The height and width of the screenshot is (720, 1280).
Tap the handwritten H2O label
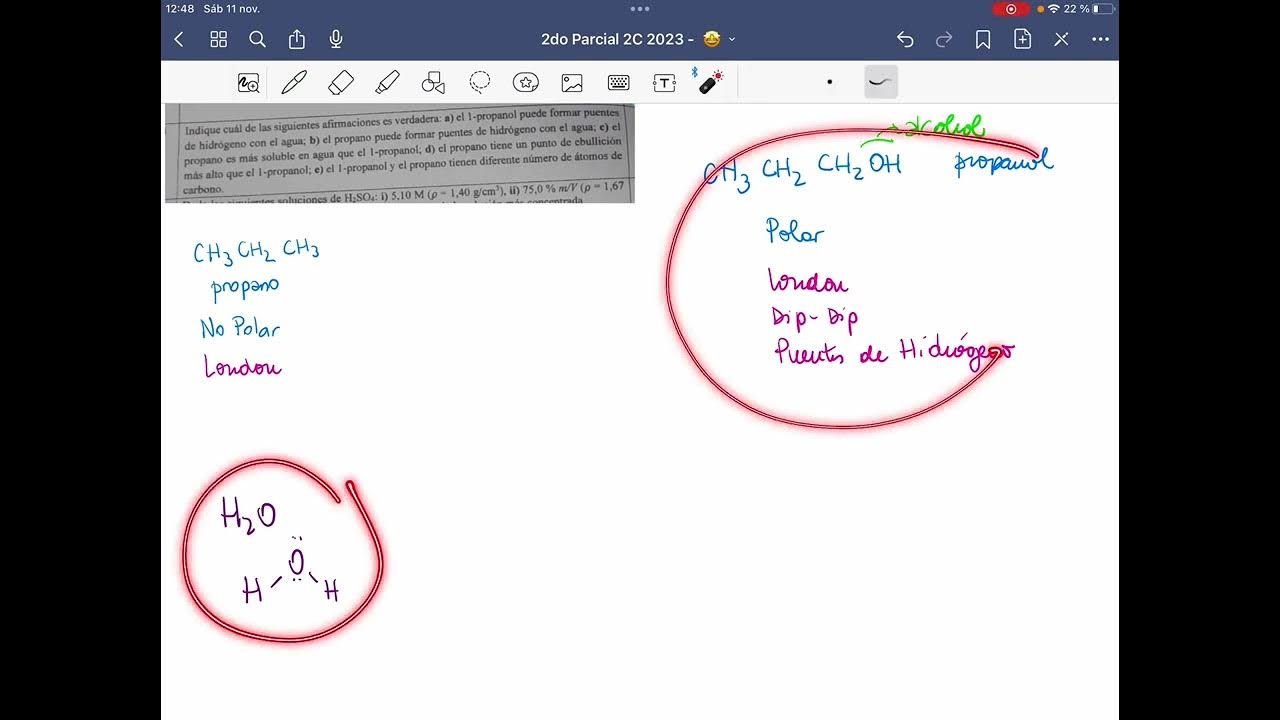click(x=248, y=517)
